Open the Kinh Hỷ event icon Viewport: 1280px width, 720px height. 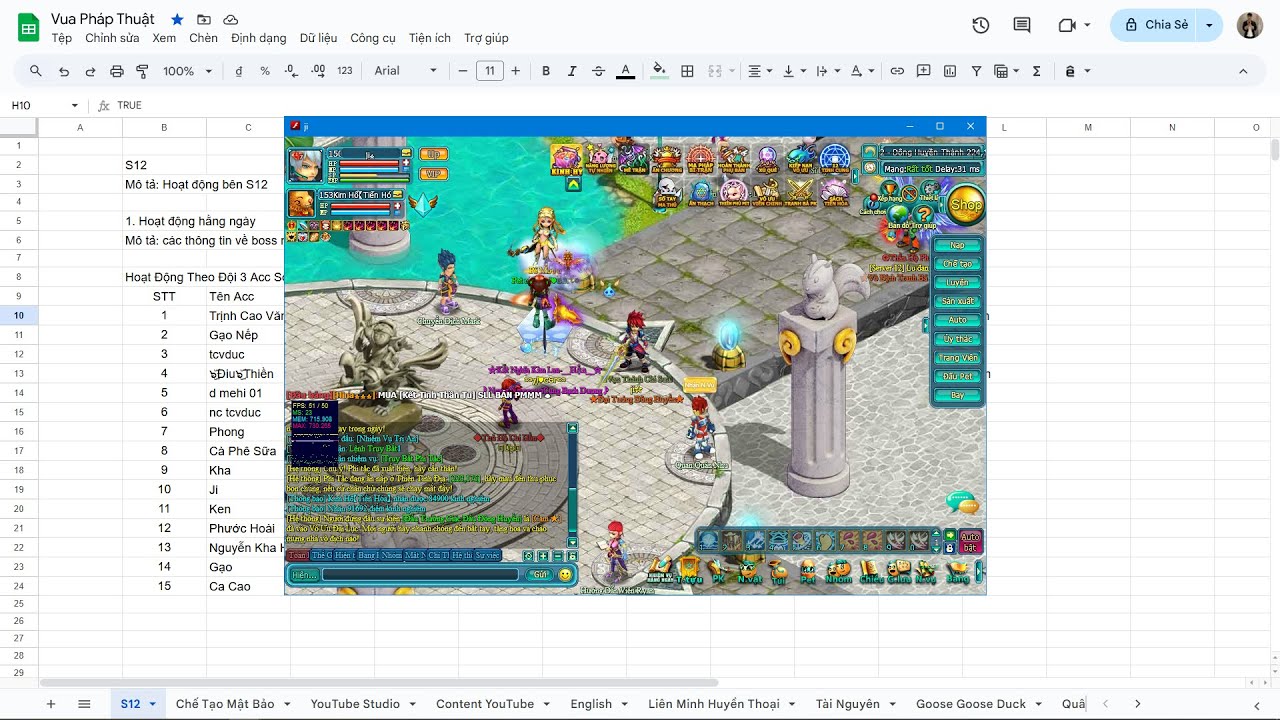[x=567, y=160]
